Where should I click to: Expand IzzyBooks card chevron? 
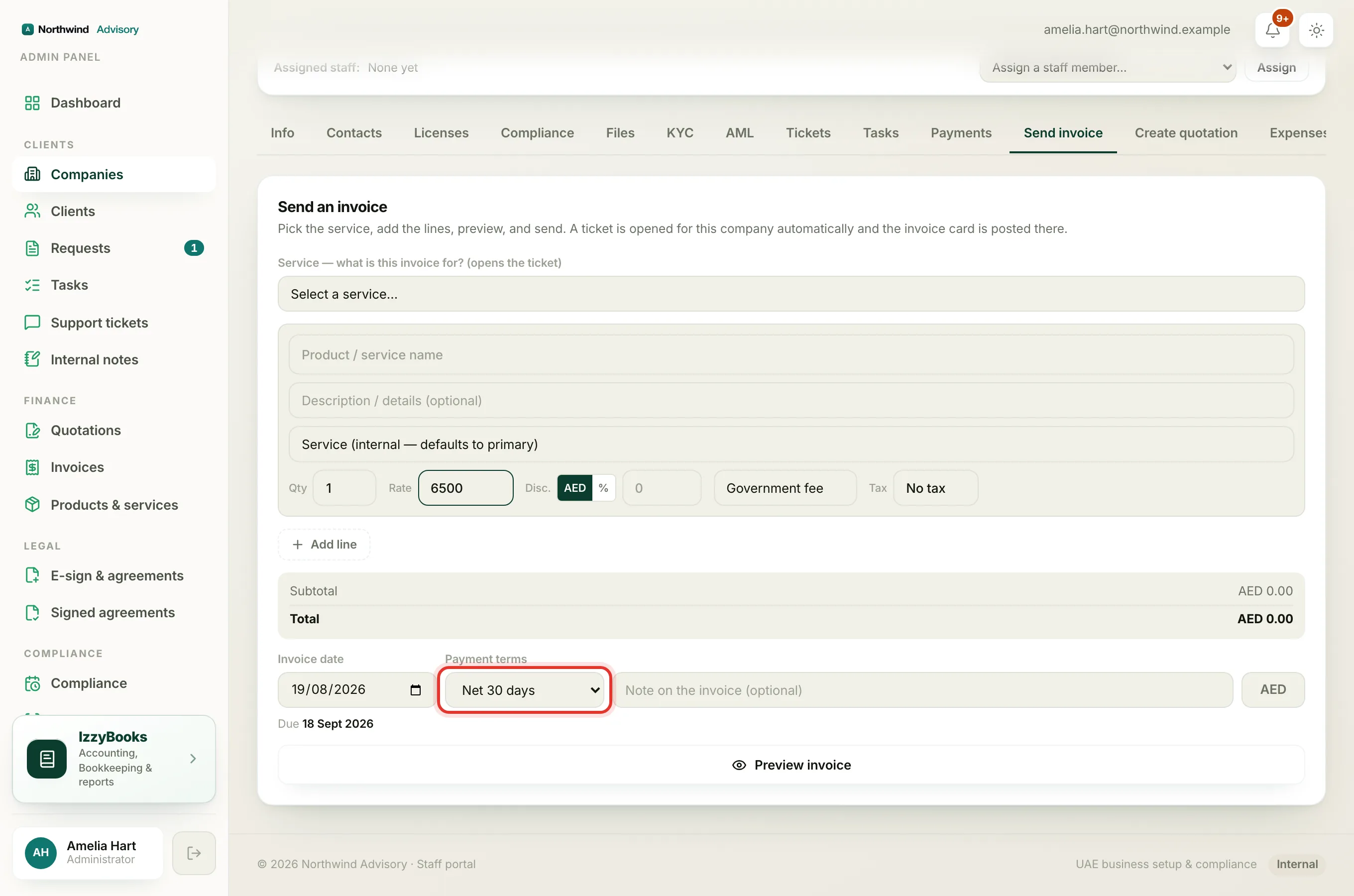[x=193, y=758]
